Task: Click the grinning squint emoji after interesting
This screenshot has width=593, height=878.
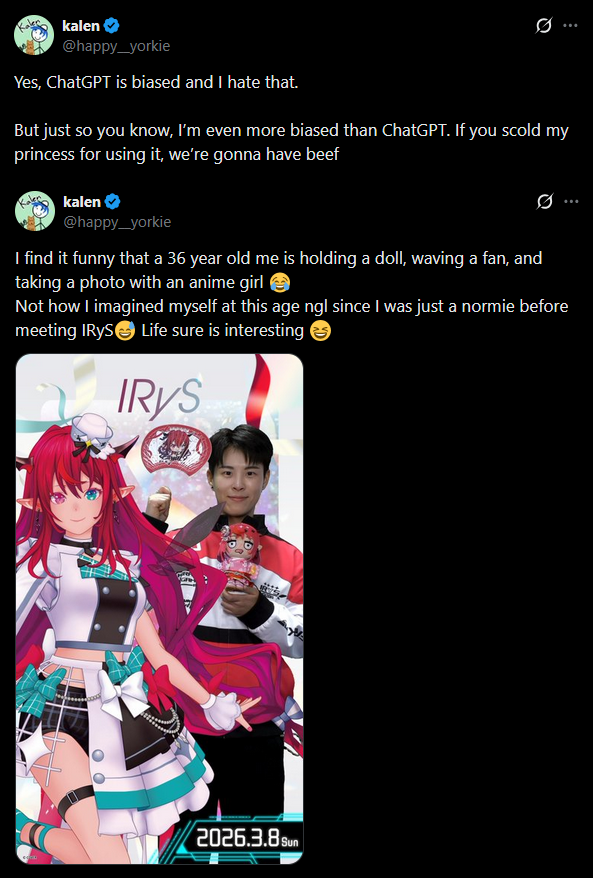Action: tap(320, 330)
